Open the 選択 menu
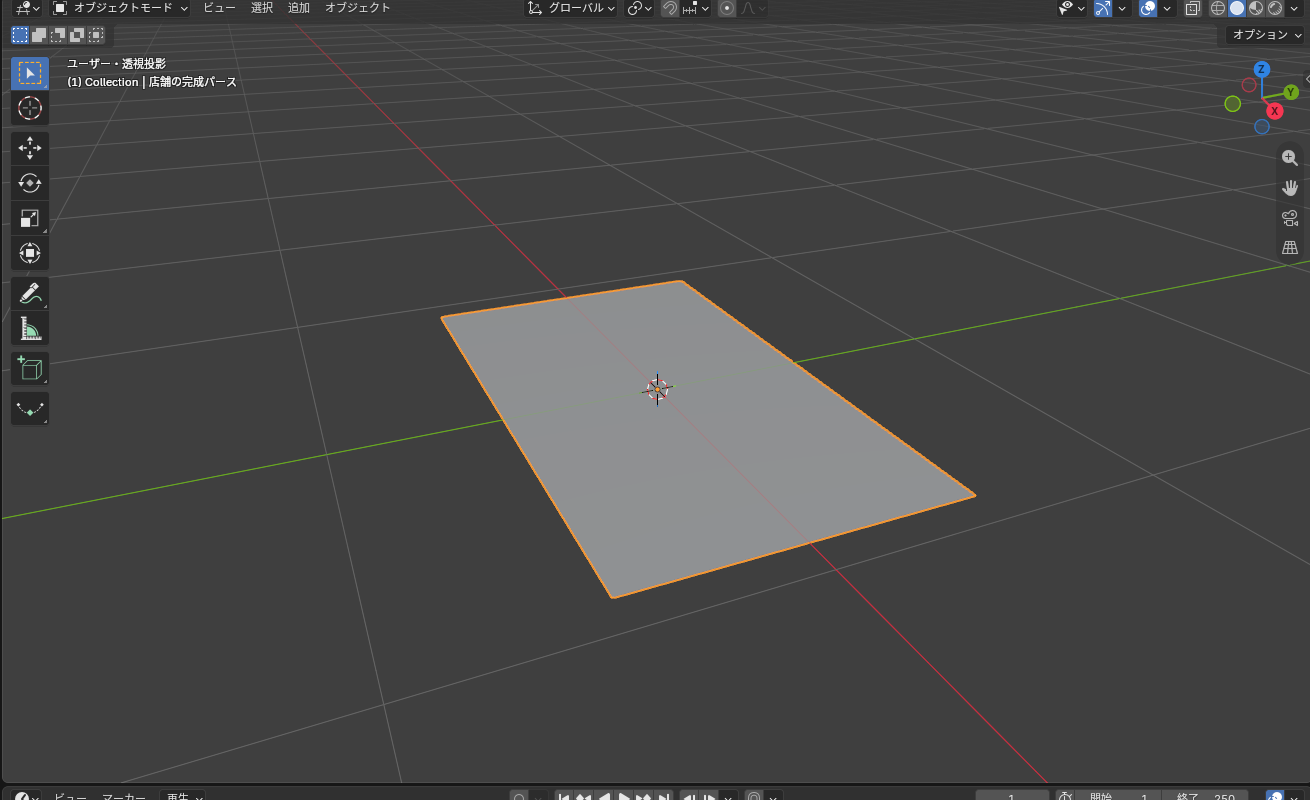 (x=262, y=8)
